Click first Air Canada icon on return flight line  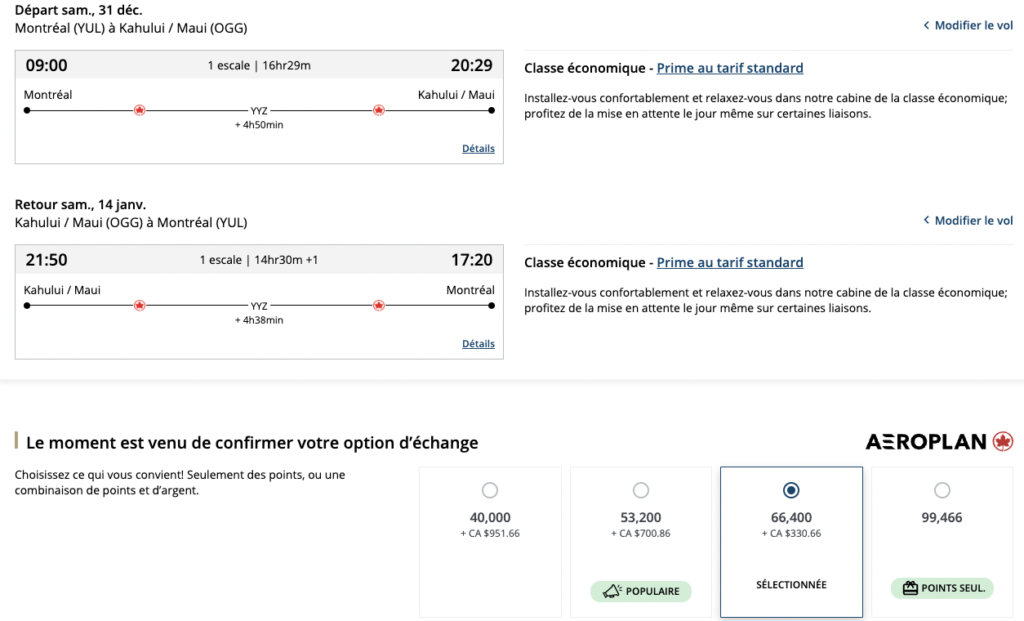[x=139, y=305]
